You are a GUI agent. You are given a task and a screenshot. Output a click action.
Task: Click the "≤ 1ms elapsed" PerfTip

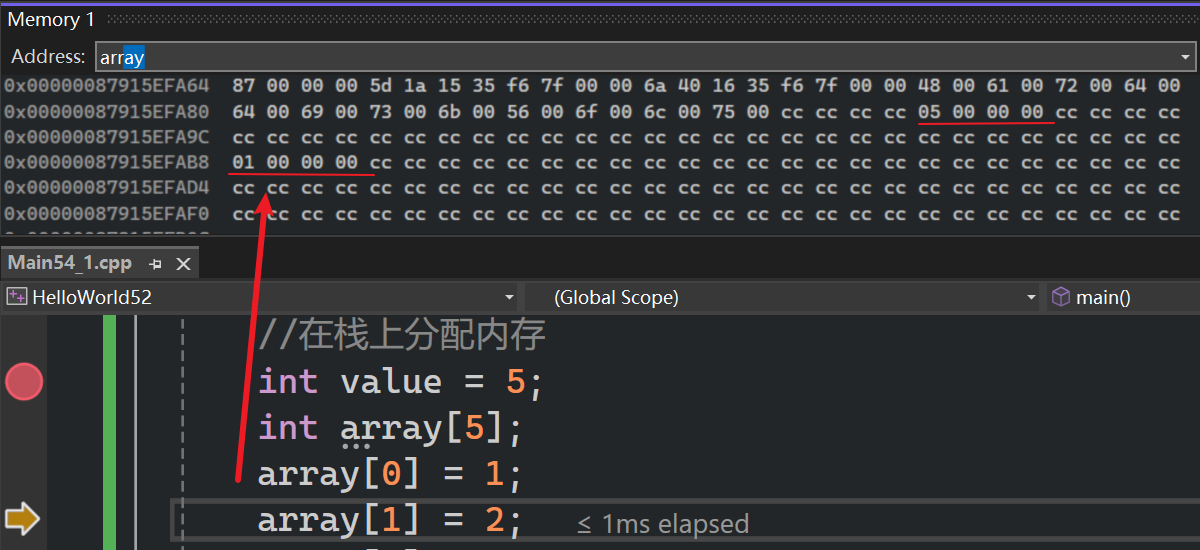pos(663,523)
